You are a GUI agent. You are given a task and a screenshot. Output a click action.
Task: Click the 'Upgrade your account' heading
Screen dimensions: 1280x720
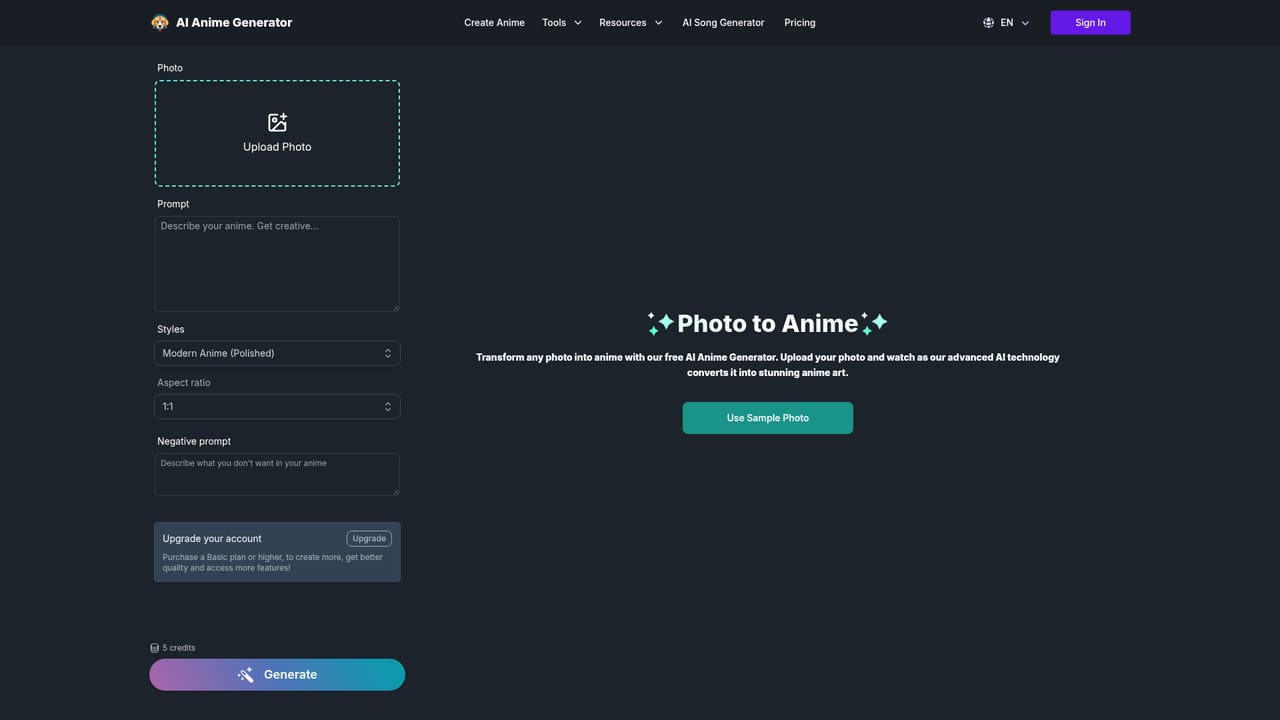[212, 538]
